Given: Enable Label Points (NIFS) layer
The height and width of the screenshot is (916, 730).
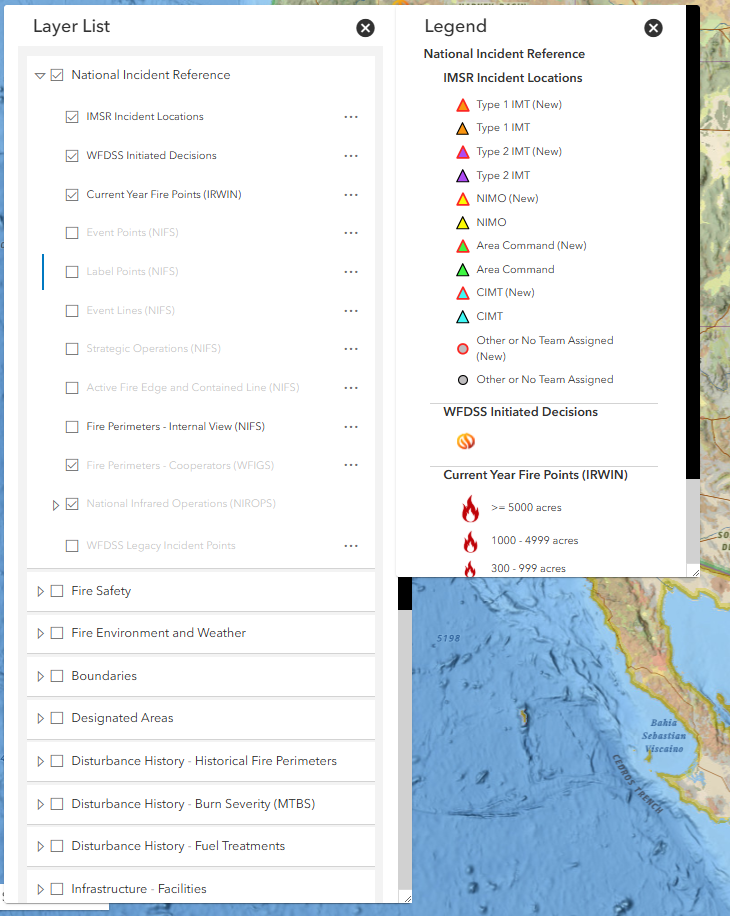Looking at the screenshot, I should 72,272.
